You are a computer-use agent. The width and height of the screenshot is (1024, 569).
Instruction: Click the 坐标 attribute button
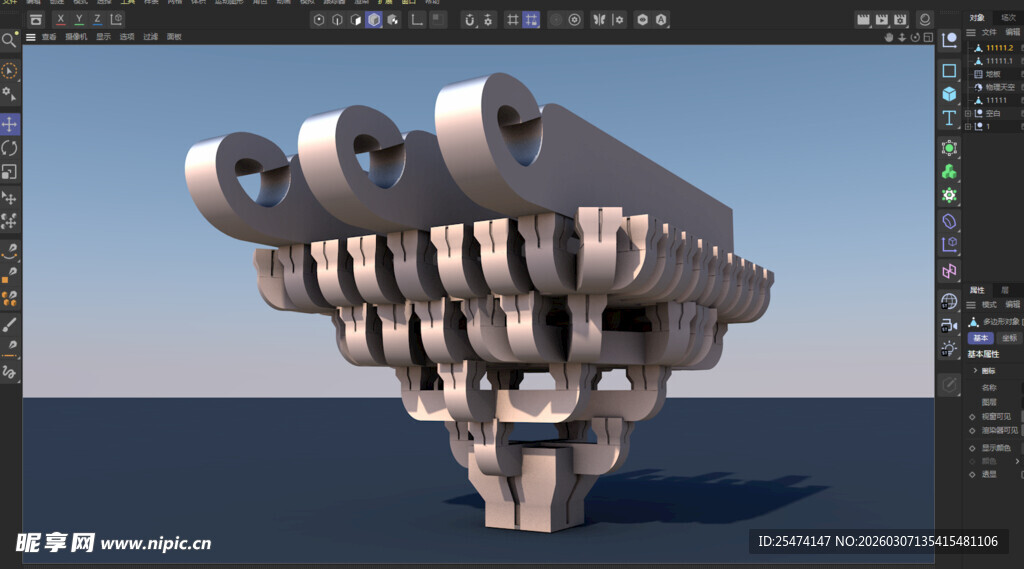coord(1009,338)
